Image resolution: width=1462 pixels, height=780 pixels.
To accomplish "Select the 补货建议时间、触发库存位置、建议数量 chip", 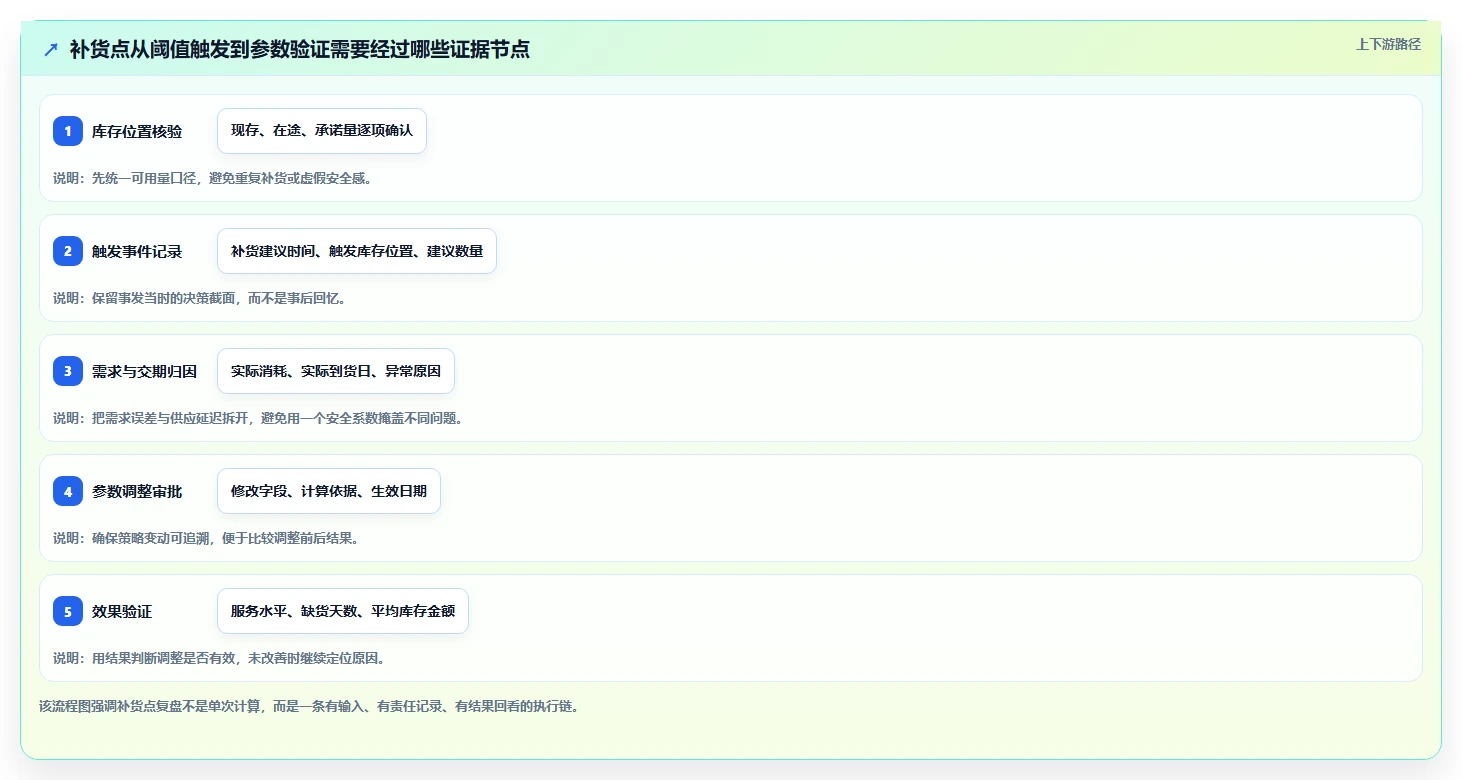I will click(x=357, y=251).
